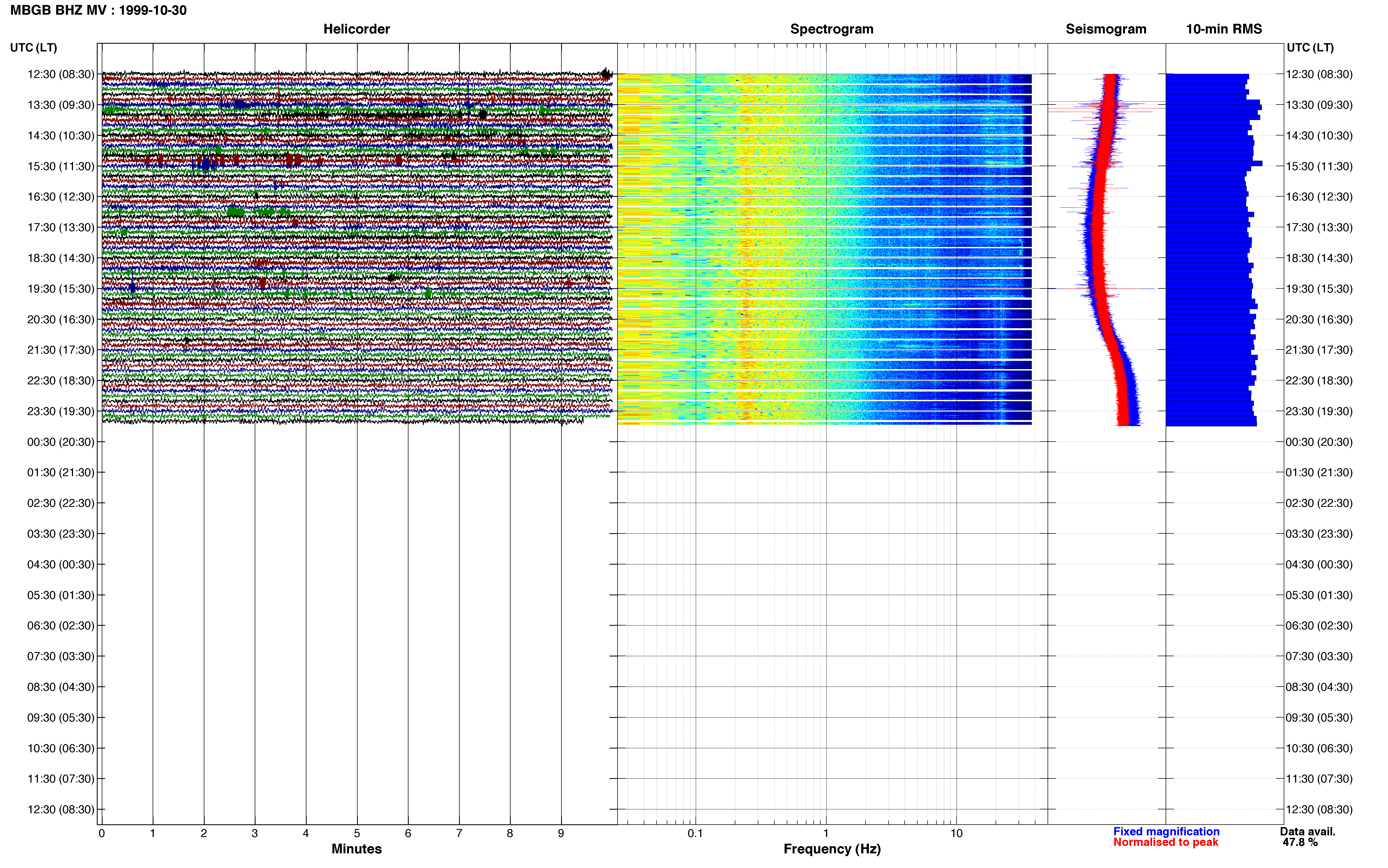Image resolution: width=1388 pixels, height=868 pixels.
Task: Click the UTC (LT) label above the helicorder axis
Action: click(x=34, y=48)
